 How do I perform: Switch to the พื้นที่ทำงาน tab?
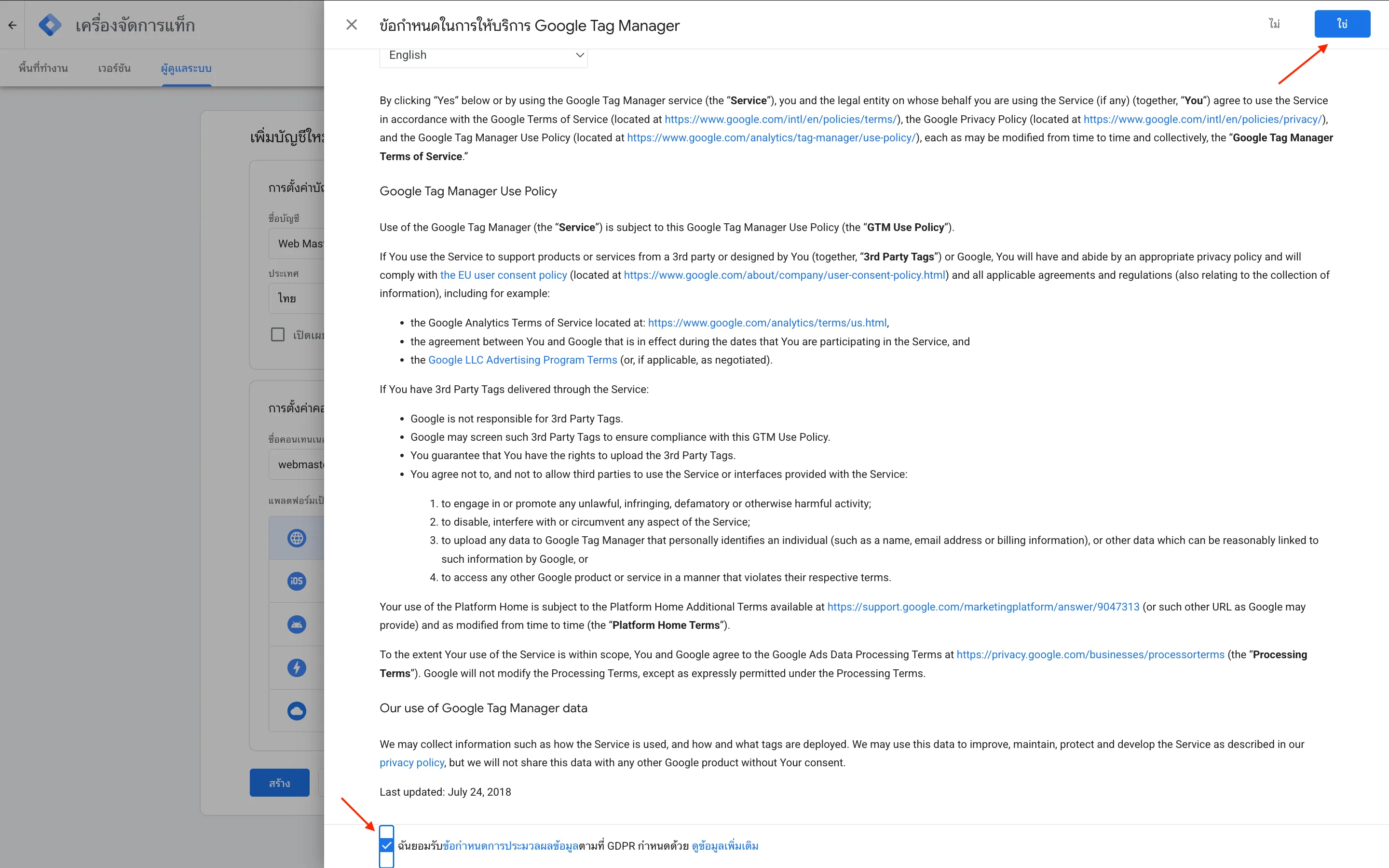point(42,68)
